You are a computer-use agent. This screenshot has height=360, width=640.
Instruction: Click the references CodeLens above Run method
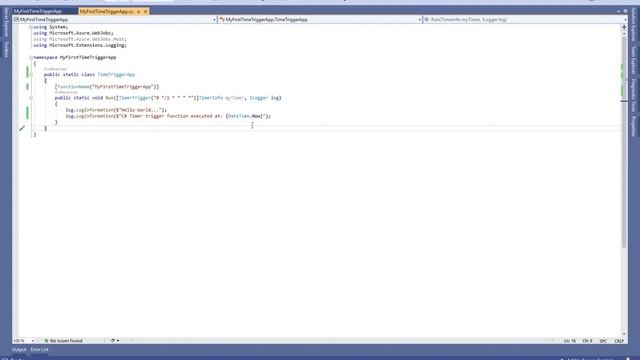click(66, 93)
